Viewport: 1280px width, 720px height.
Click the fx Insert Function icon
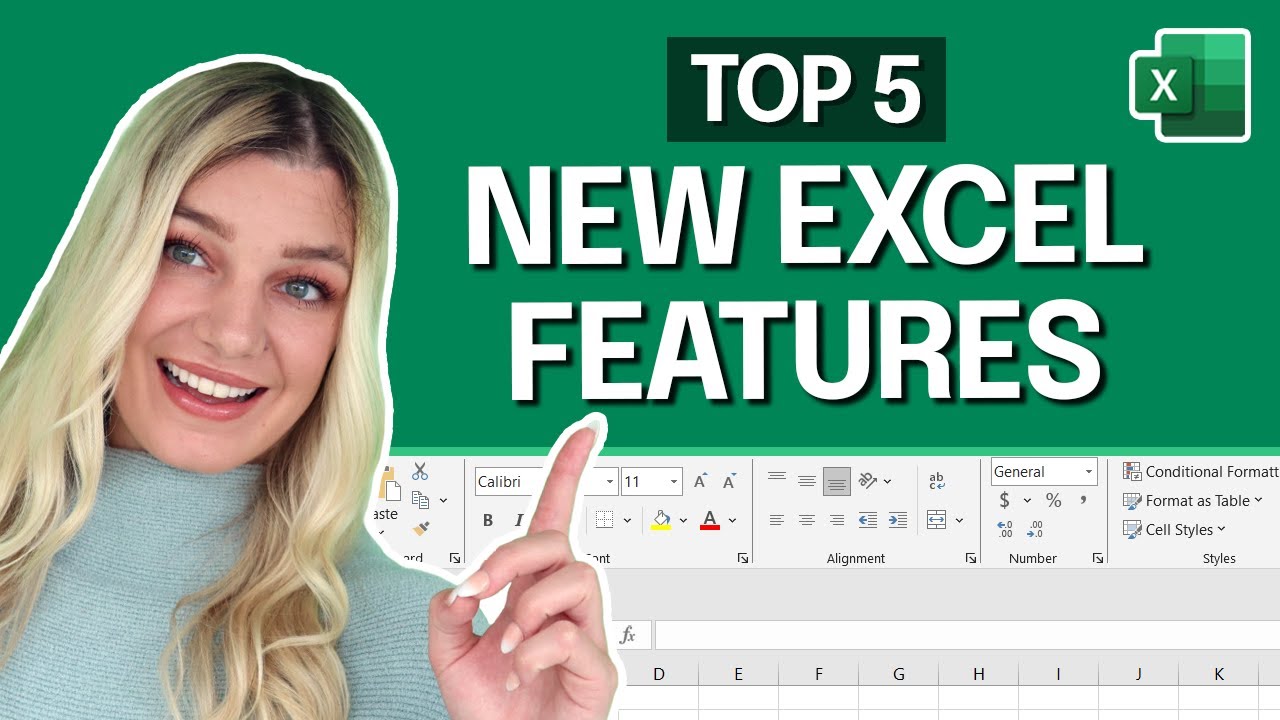[x=628, y=635]
